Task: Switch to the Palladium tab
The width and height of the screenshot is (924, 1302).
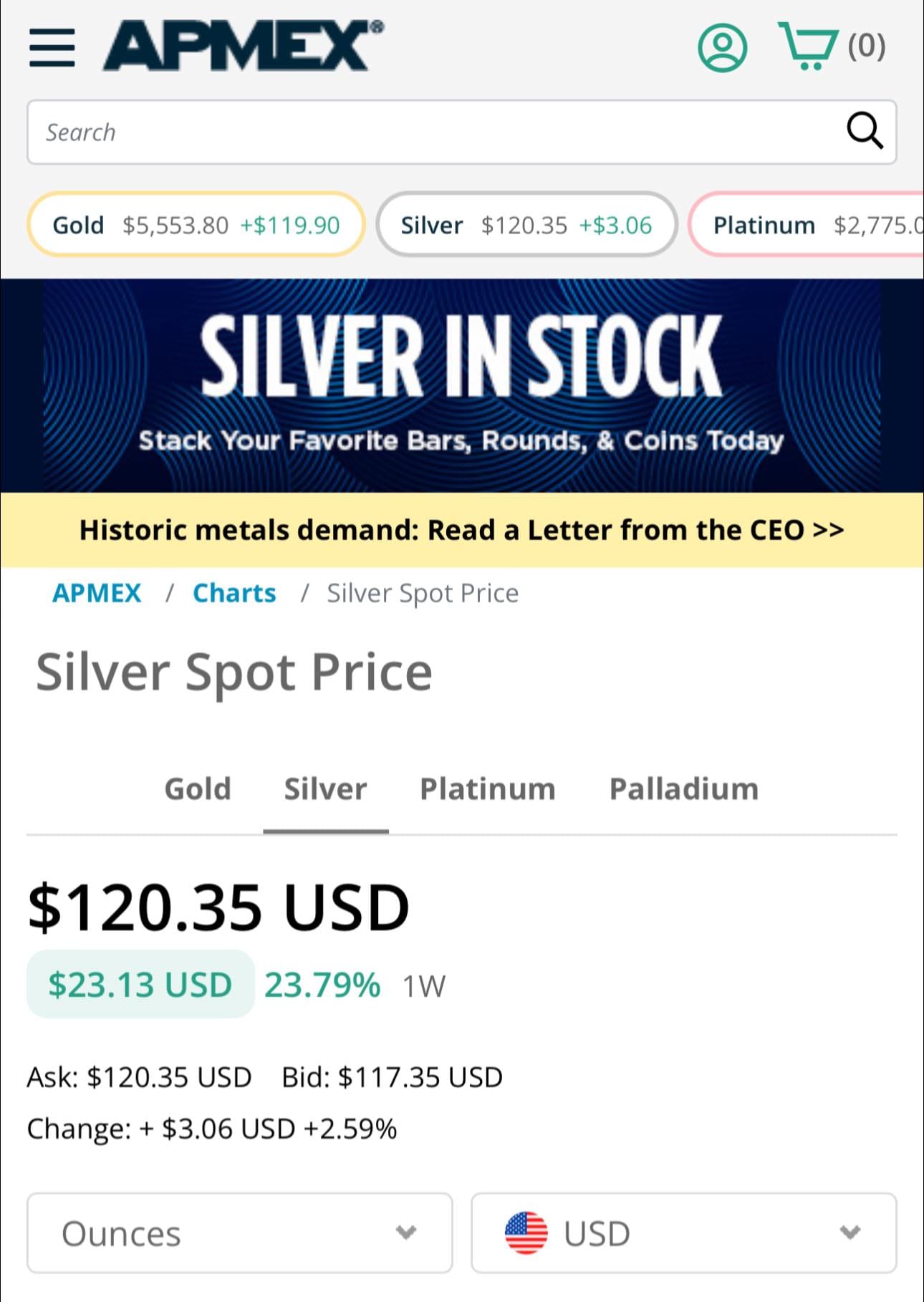Action: tap(683, 789)
